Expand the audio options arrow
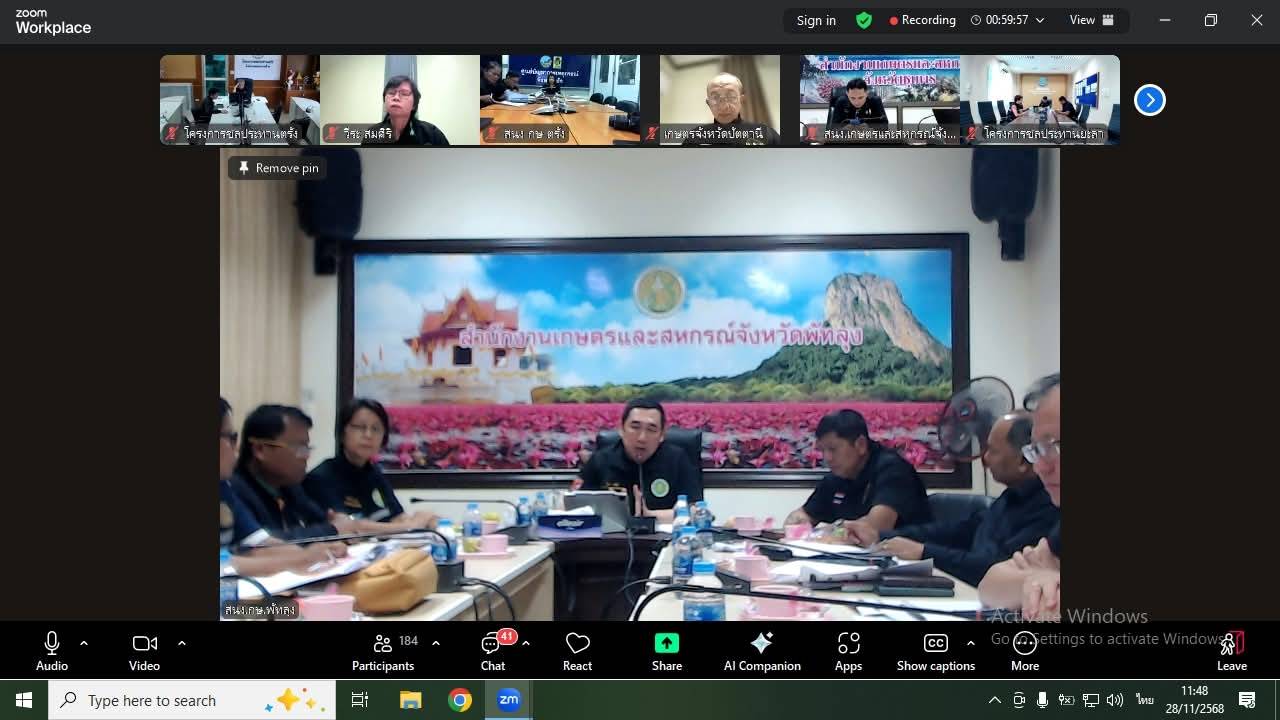Image resolution: width=1280 pixels, height=720 pixels. pyautogui.click(x=84, y=643)
